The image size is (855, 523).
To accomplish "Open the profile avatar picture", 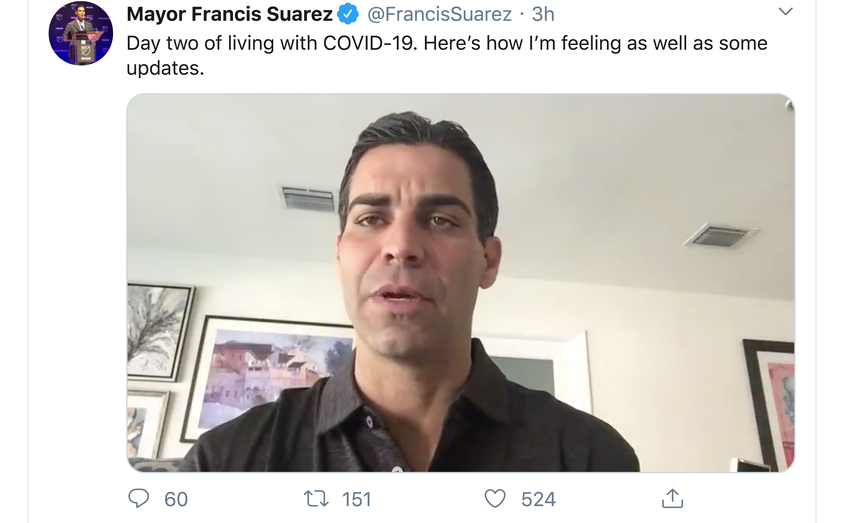I will (x=80, y=33).
